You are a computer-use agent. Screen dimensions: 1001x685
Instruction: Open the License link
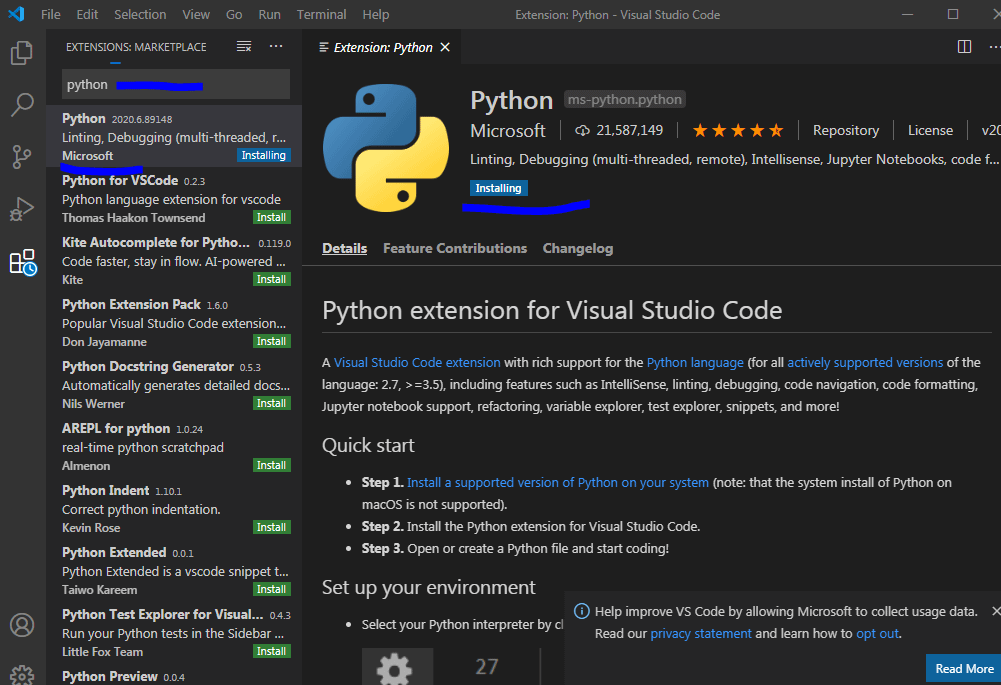tap(930, 130)
